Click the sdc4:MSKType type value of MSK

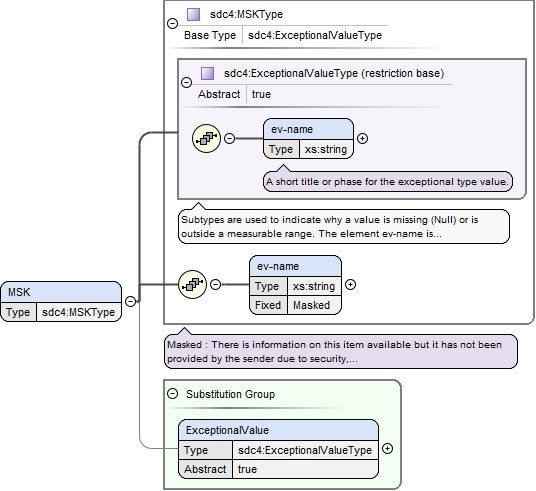tap(79, 312)
